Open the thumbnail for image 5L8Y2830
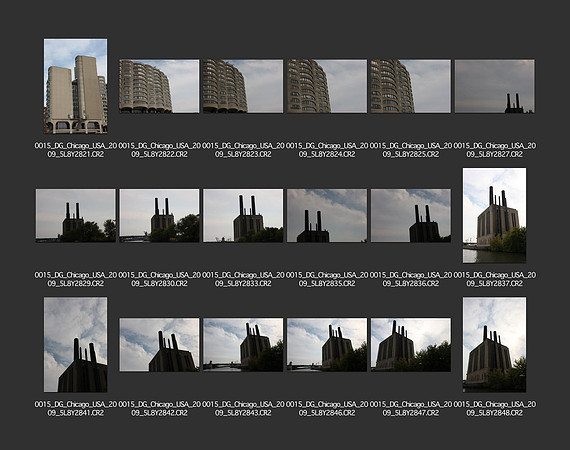The height and width of the screenshot is (450, 570). click(159, 216)
